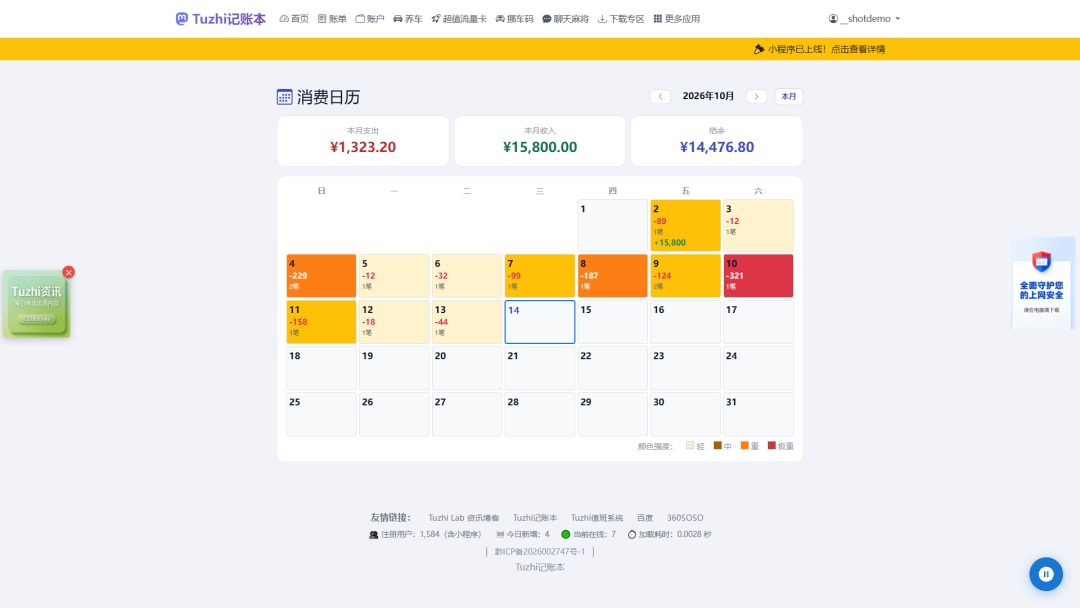This screenshot has width=1080, height=608.
Task: Click the 结余 ¥14,476.80 card
Action: tap(717, 140)
